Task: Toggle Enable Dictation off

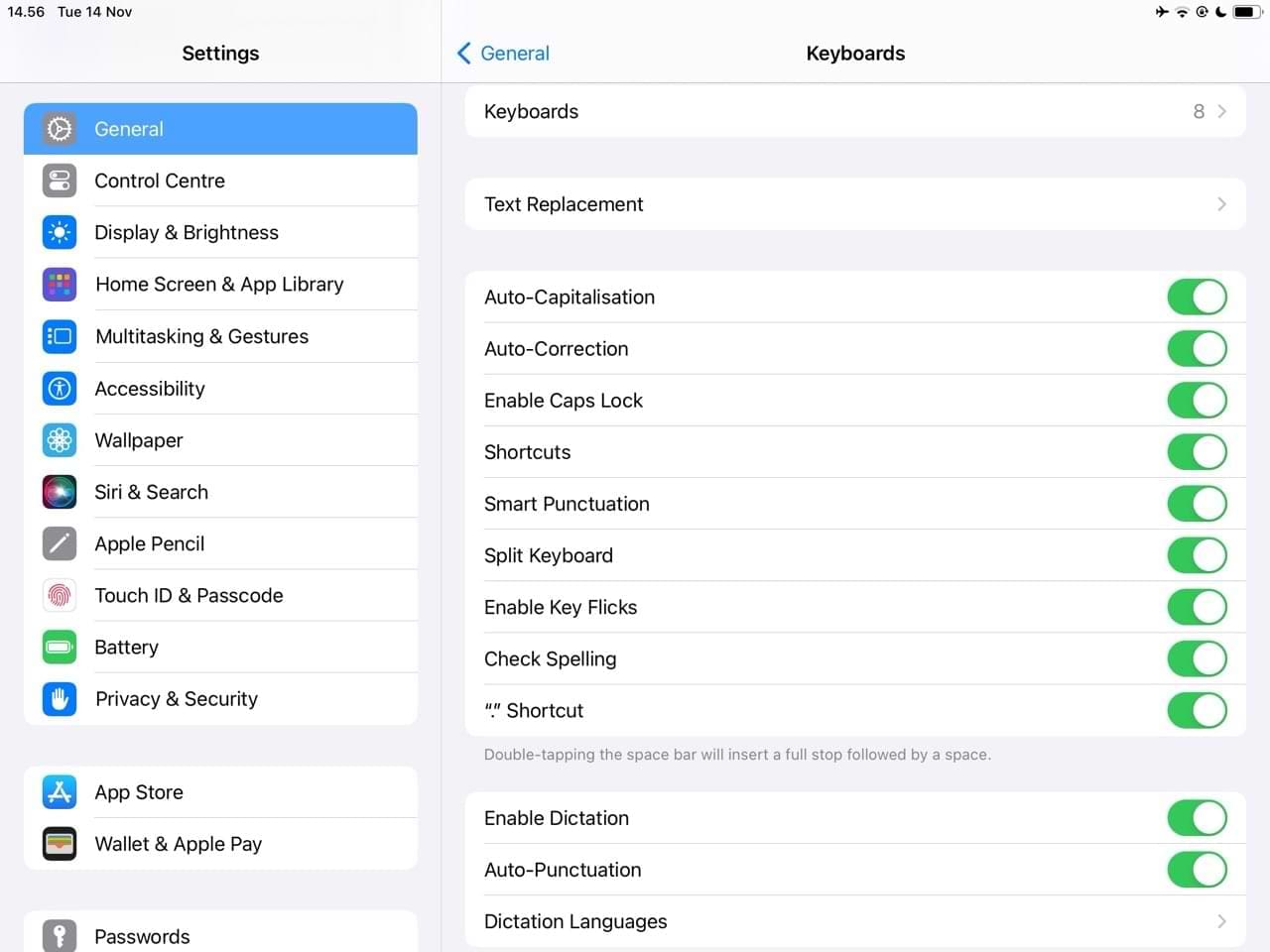Action: coord(1197,818)
